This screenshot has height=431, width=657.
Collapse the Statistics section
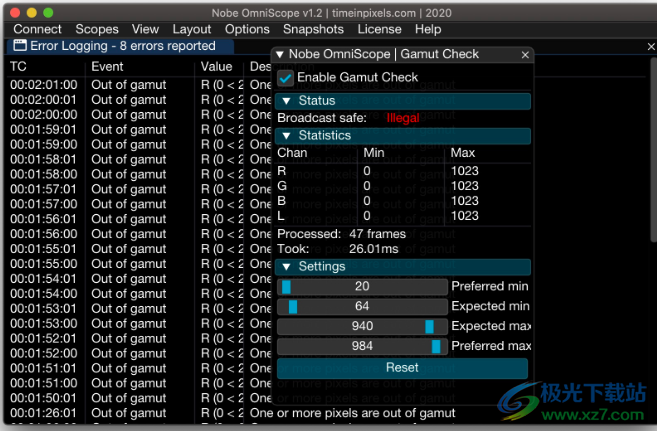click(x=403, y=136)
